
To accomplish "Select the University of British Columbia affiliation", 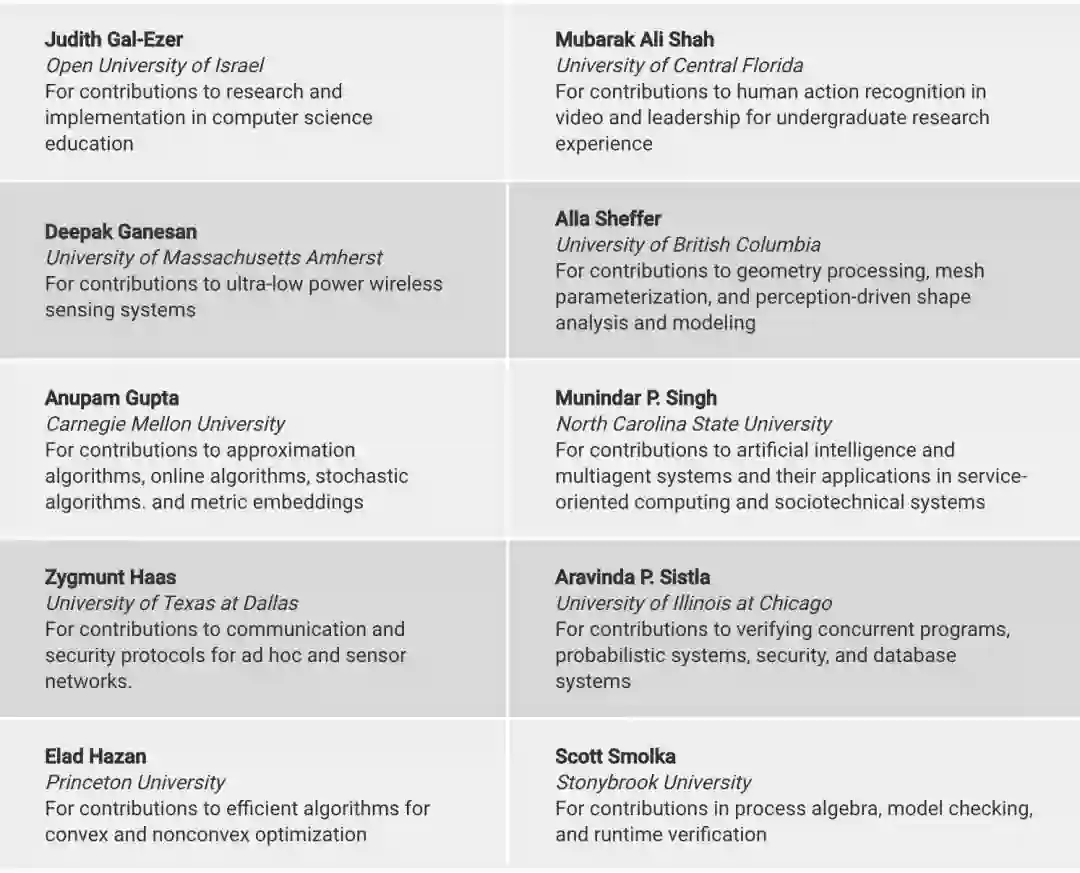I will click(x=688, y=244).
